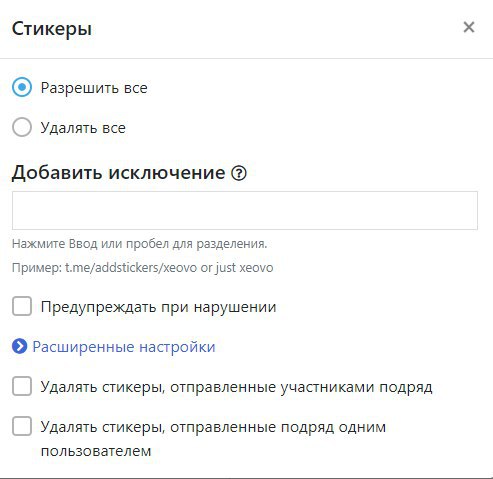
Task: Click the help icon beside Добавить исключение
Action: click(239, 173)
